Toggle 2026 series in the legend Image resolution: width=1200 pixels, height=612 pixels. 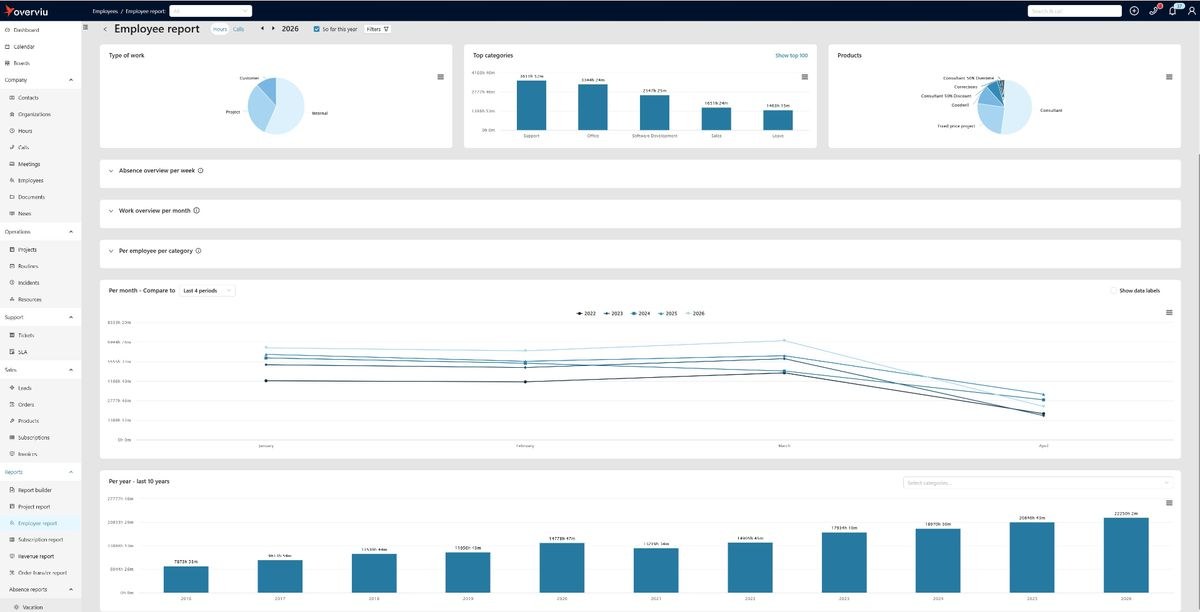tap(694, 313)
